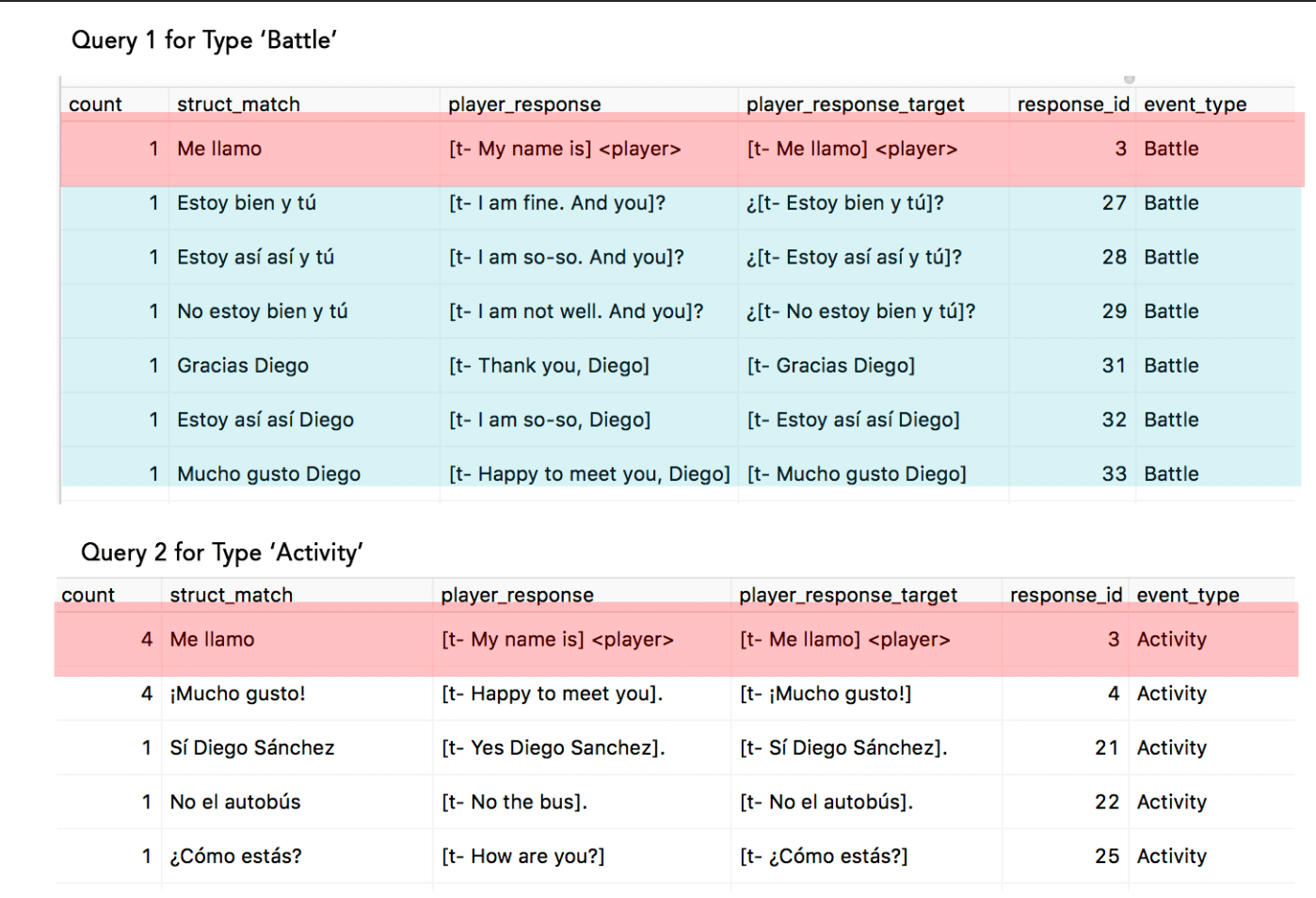Select the 'Gracias Diego' struct_match cell
This screenshot has width=1316, height=898.
click(243, 366)
